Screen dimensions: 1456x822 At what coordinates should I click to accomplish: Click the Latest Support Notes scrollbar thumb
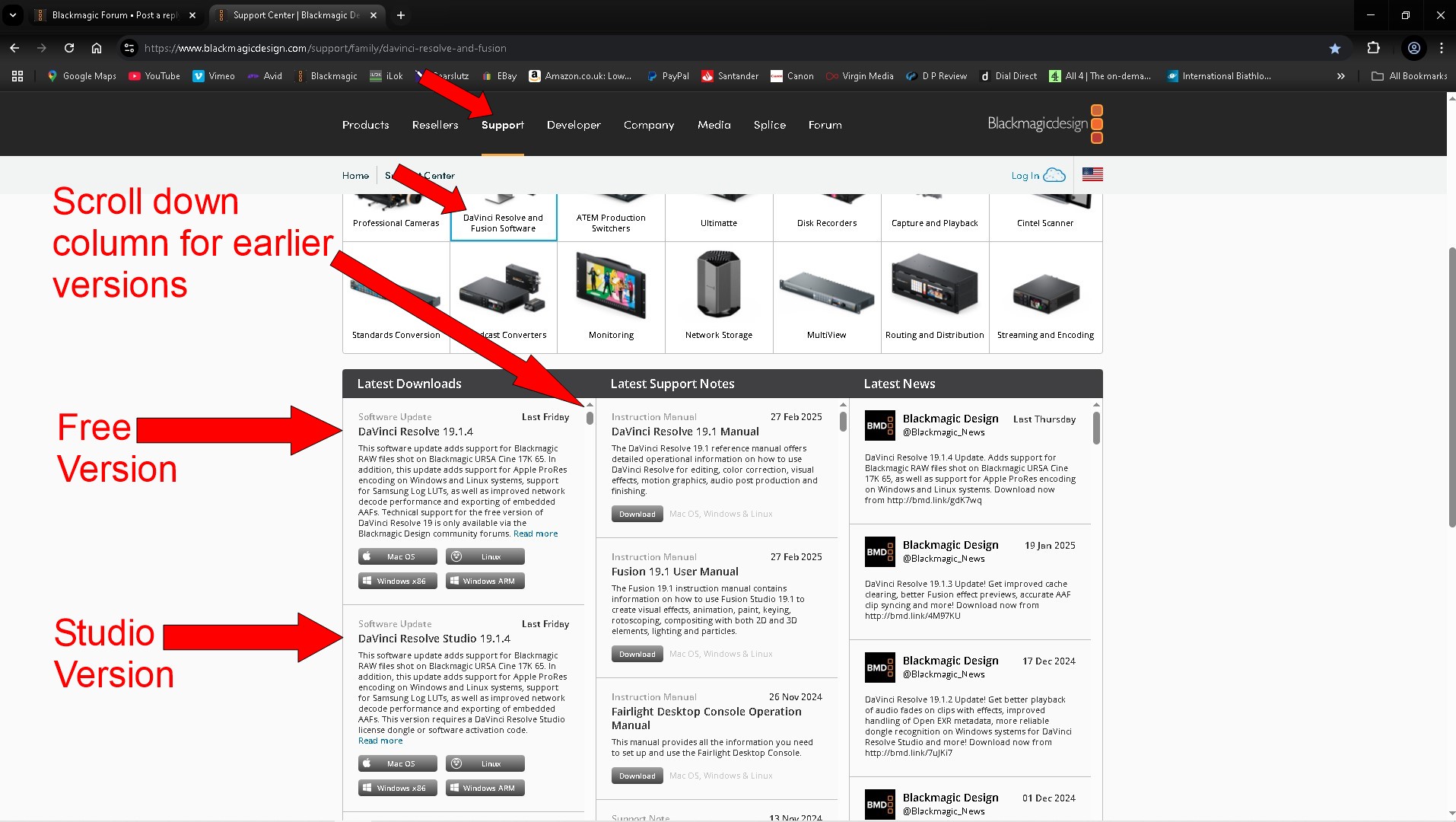click(x=843, y=422)
